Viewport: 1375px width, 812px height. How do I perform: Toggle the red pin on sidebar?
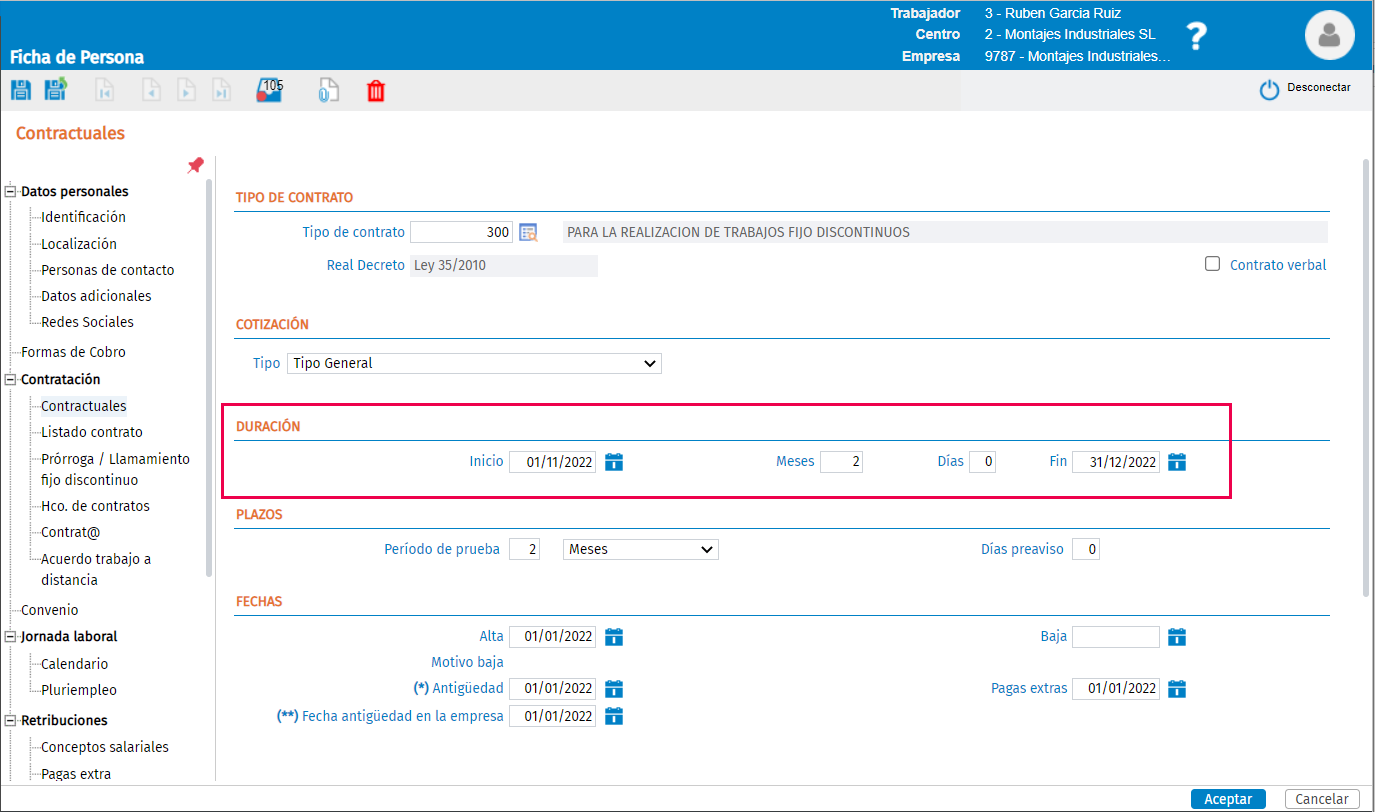tap(196, 165)
